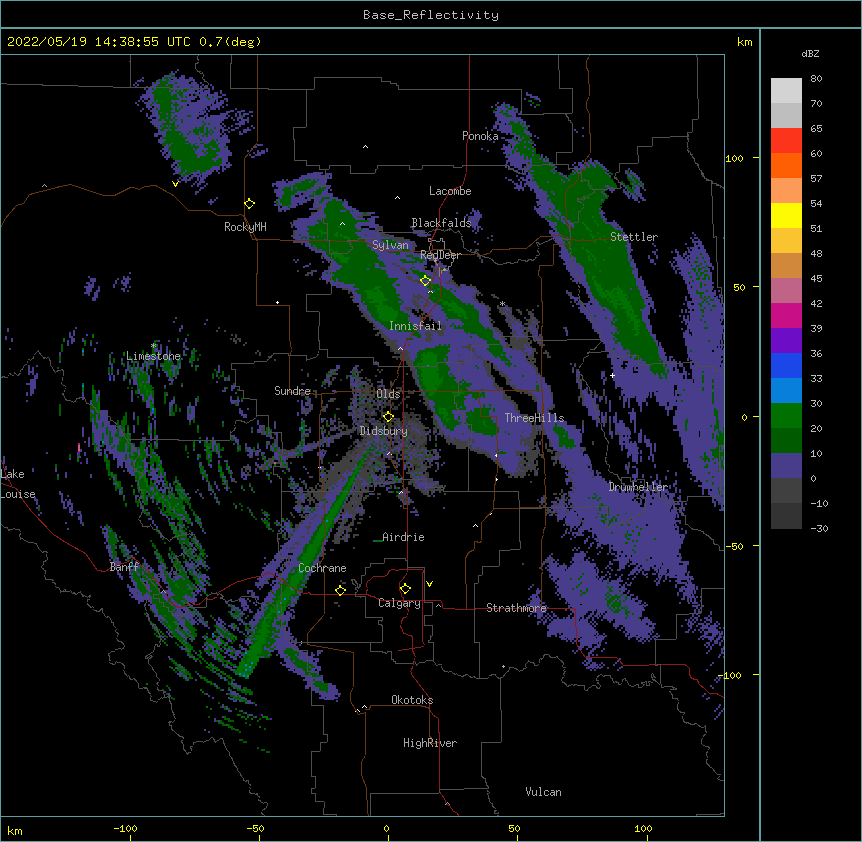Click the Banff city label
862x842 pixels.
(x=125, y=567)
